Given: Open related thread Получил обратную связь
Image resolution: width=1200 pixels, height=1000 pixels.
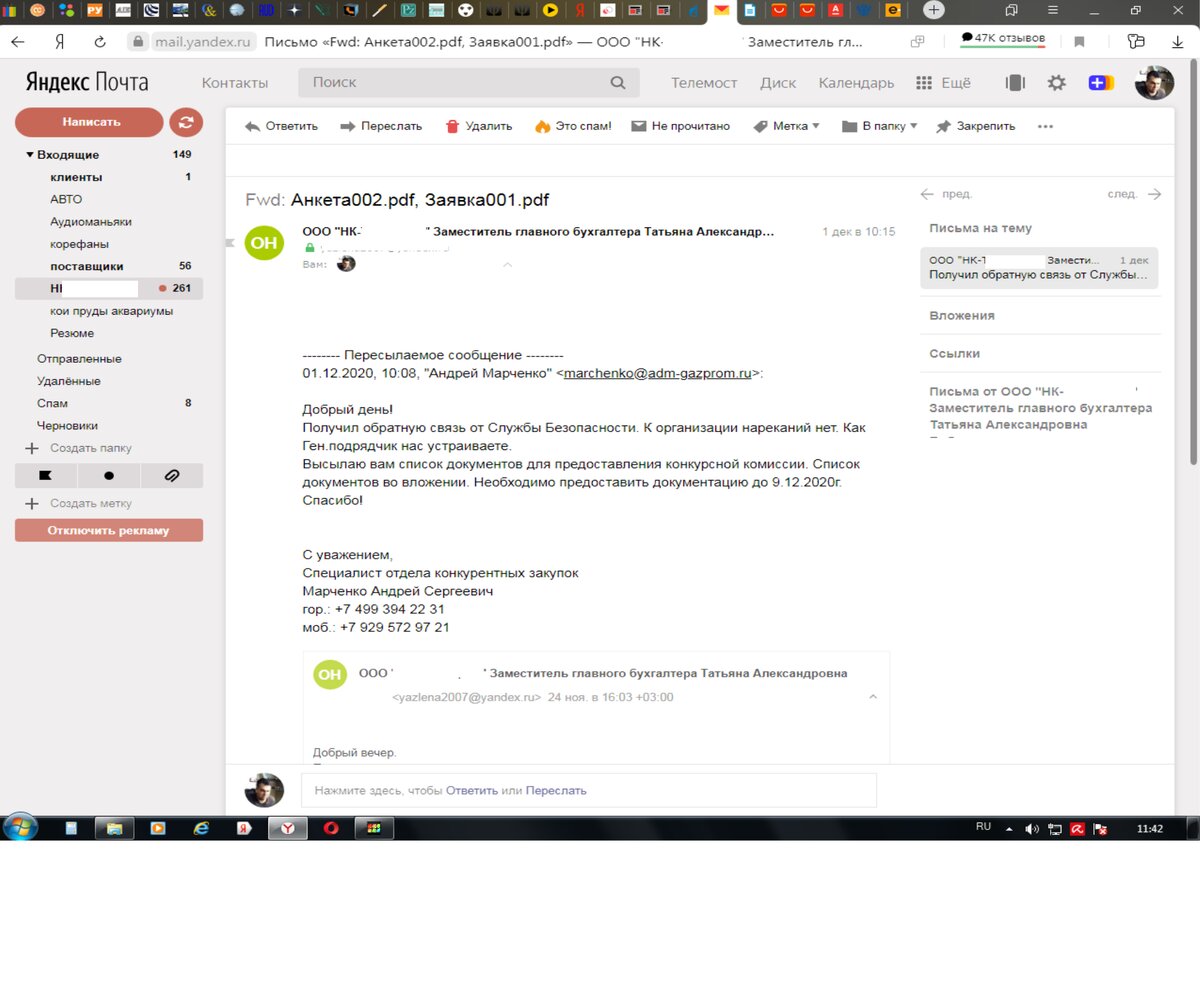Looking at the screenshot, I should point(1039,267).
